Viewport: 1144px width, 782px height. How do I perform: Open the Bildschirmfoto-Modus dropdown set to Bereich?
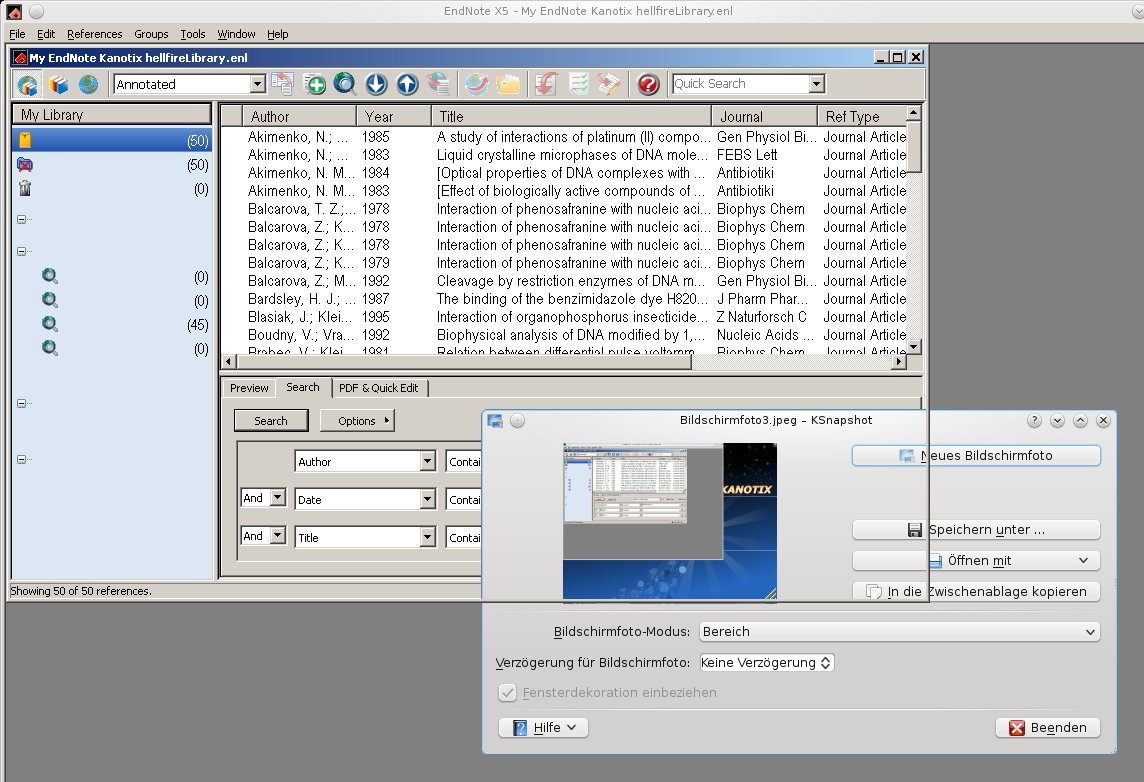point(900,632)
